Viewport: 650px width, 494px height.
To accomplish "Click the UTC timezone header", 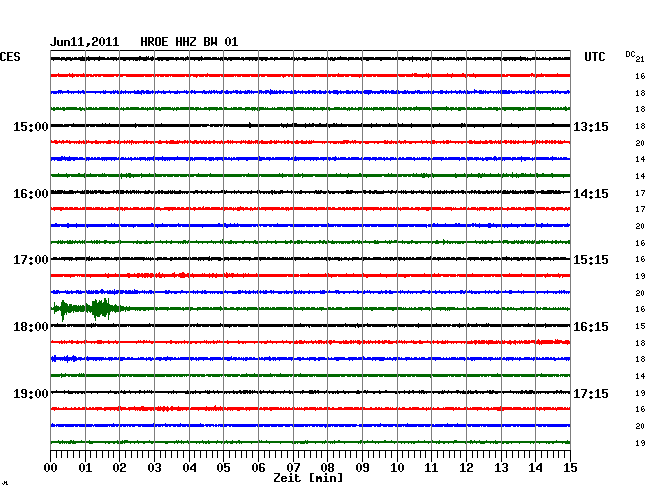I will [x=594, y=57].
